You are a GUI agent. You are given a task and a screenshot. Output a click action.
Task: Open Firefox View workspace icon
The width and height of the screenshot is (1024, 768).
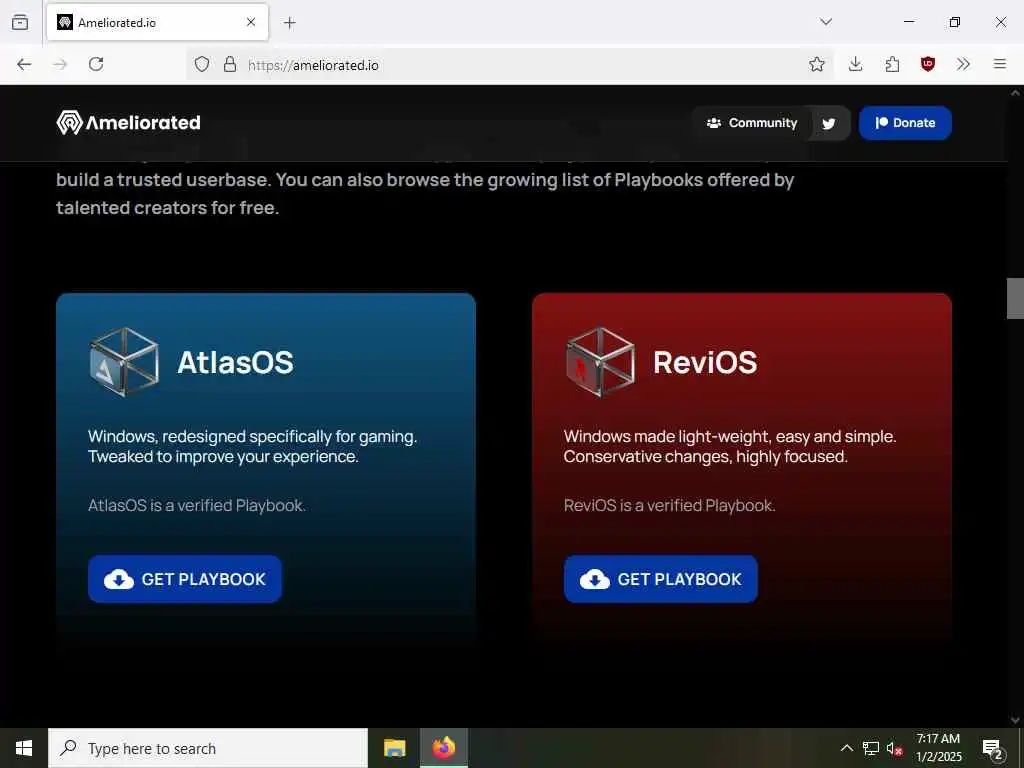(20, 22)
